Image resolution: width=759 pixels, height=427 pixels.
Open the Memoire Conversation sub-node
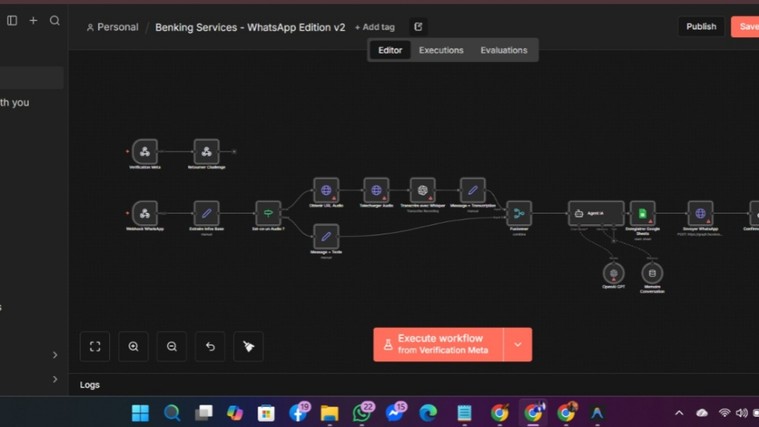coord(652,273)
